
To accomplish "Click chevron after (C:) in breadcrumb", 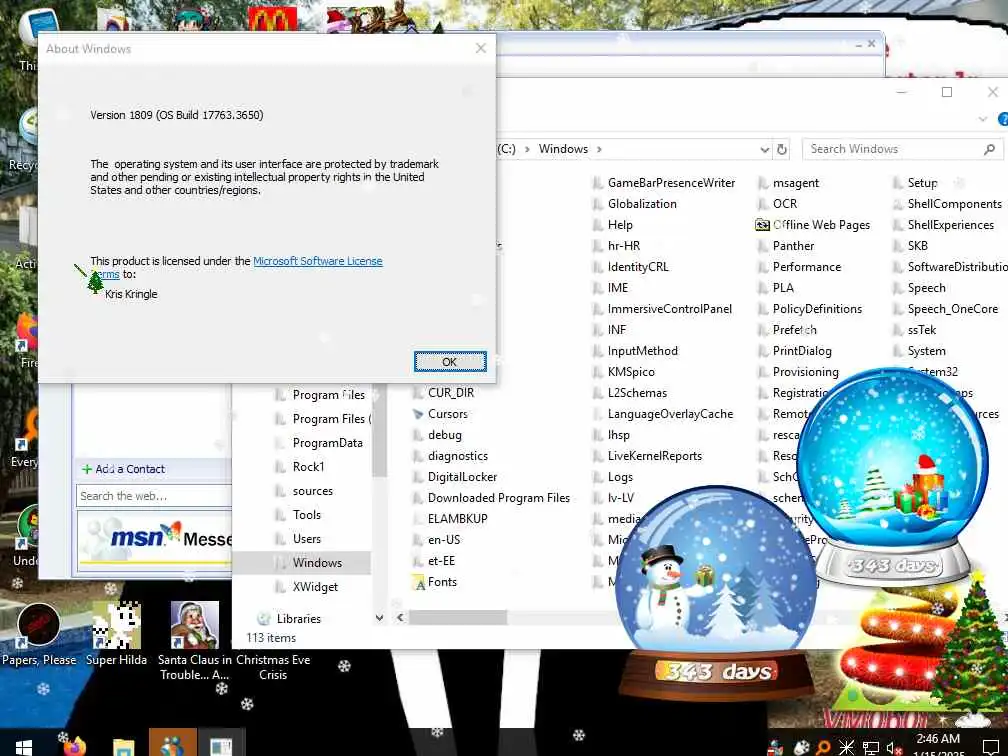I will pyautogui.click(x=527, y=149).
